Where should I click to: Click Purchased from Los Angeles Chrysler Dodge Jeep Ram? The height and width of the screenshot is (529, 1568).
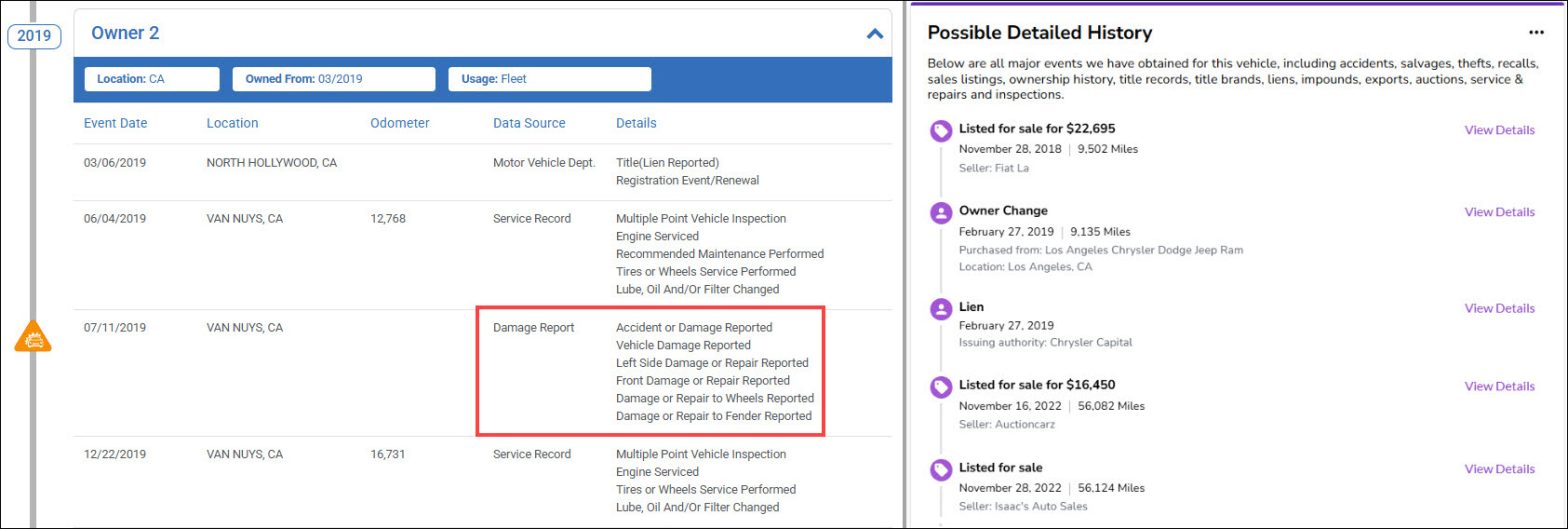coord(1101,250)
